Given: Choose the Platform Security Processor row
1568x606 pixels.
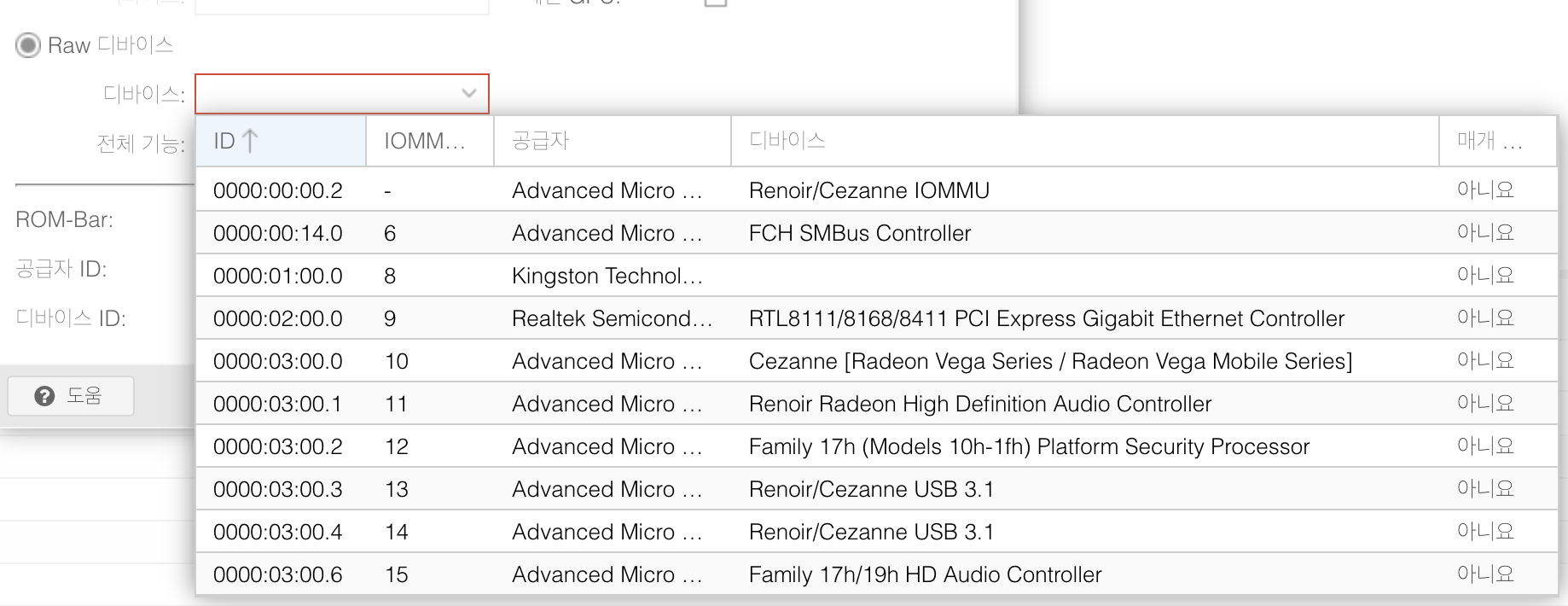Looking at the screenshot, I should (x=876, y=446).
